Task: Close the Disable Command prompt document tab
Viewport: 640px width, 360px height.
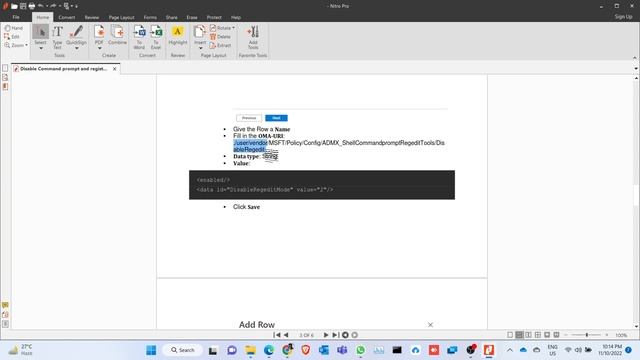Action: click(x=115, y=69)
